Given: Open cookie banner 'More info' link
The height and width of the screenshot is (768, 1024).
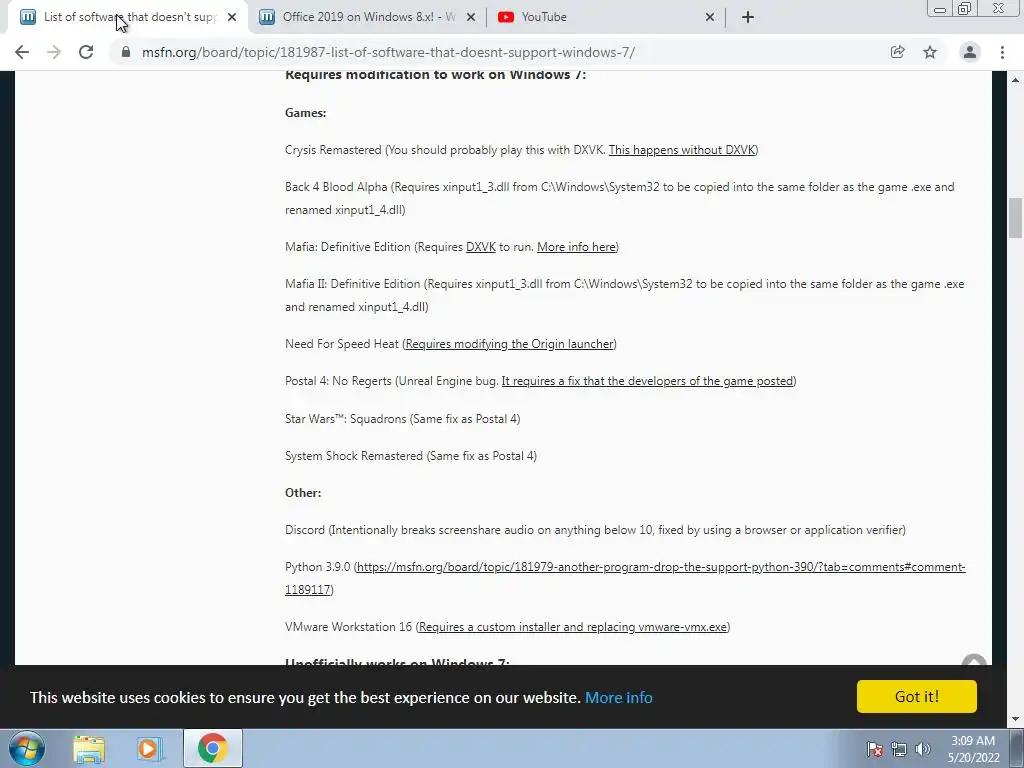Looking at the screenshot, I should [x=618, y=697].
